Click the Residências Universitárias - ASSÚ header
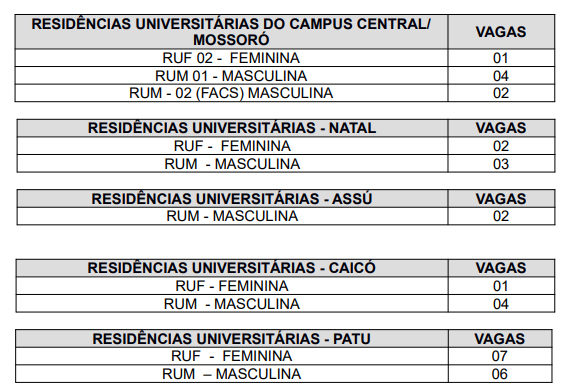 coord(232,199)
